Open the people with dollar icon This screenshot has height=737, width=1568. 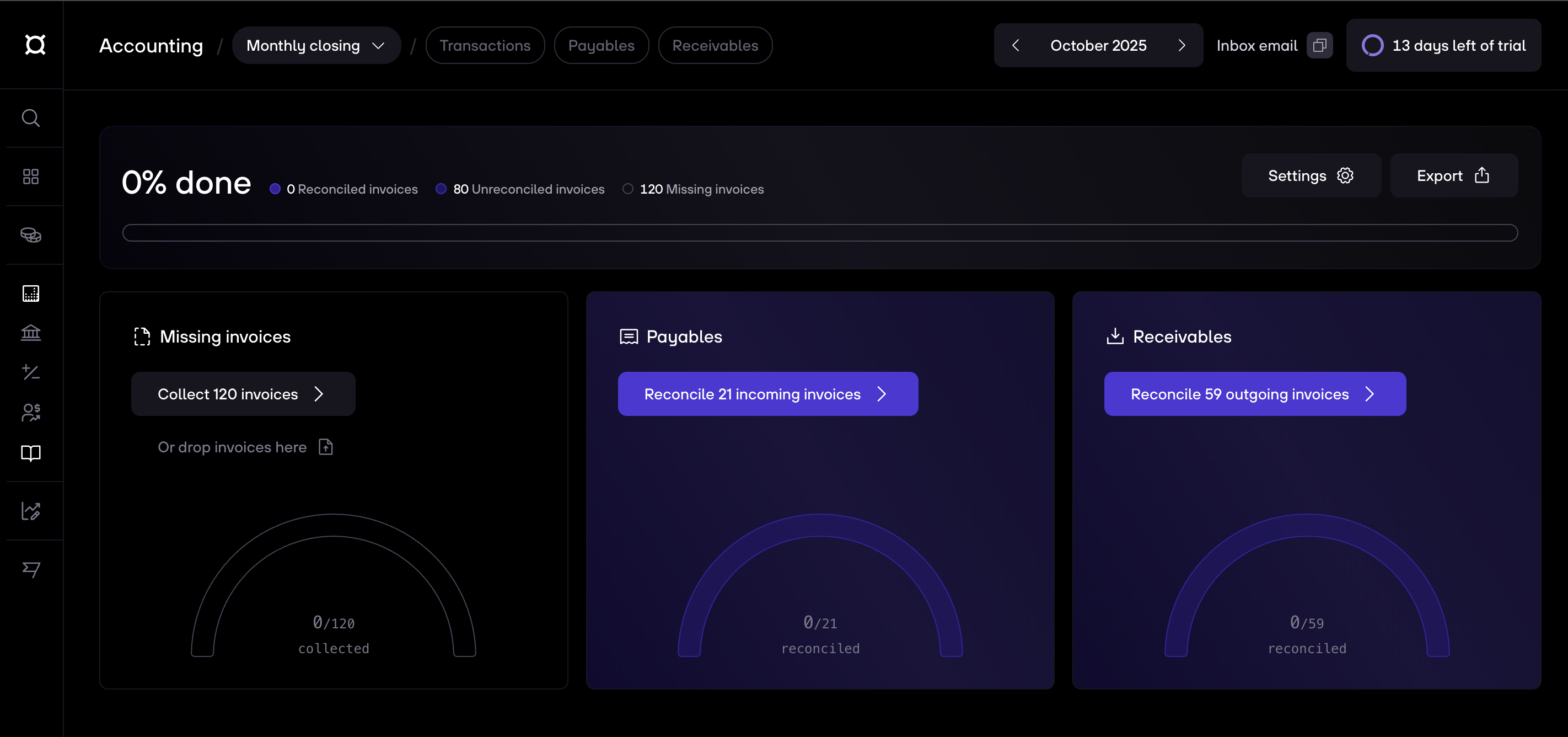[x=31, y=412]
